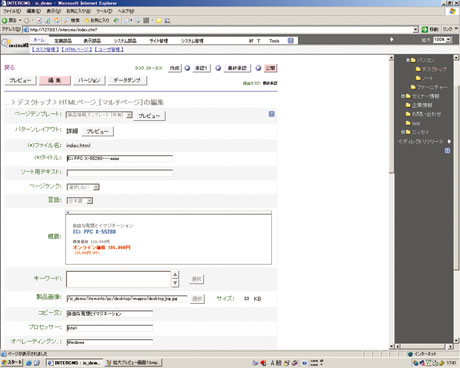Open the デスクトップ folder in directory tree
460x368 pixels.
coord(431,69)
